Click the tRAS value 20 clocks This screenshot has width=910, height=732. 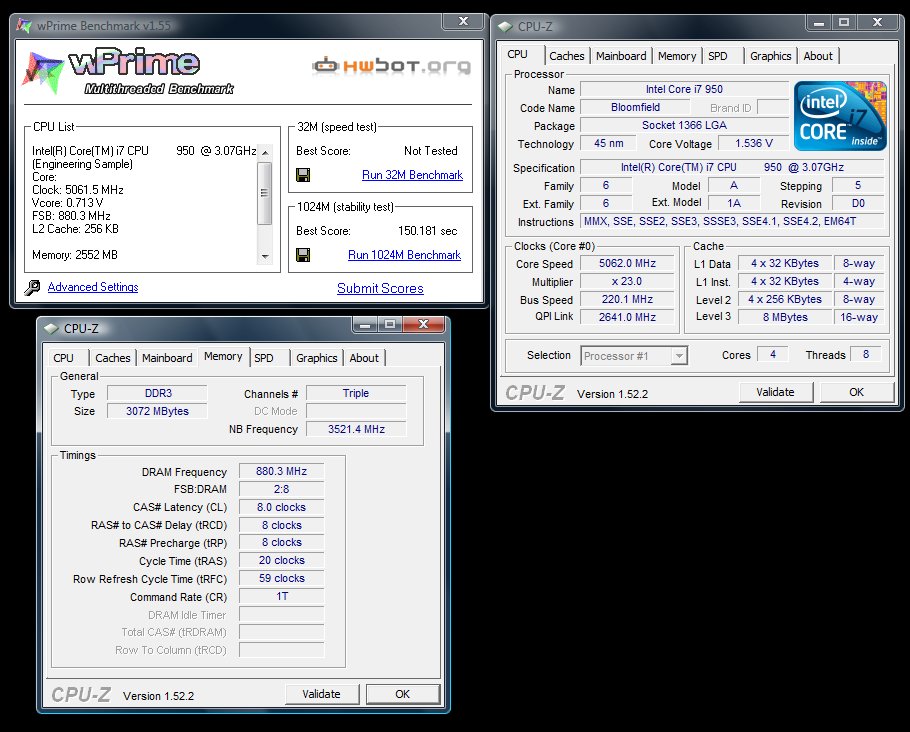[281, 560]
